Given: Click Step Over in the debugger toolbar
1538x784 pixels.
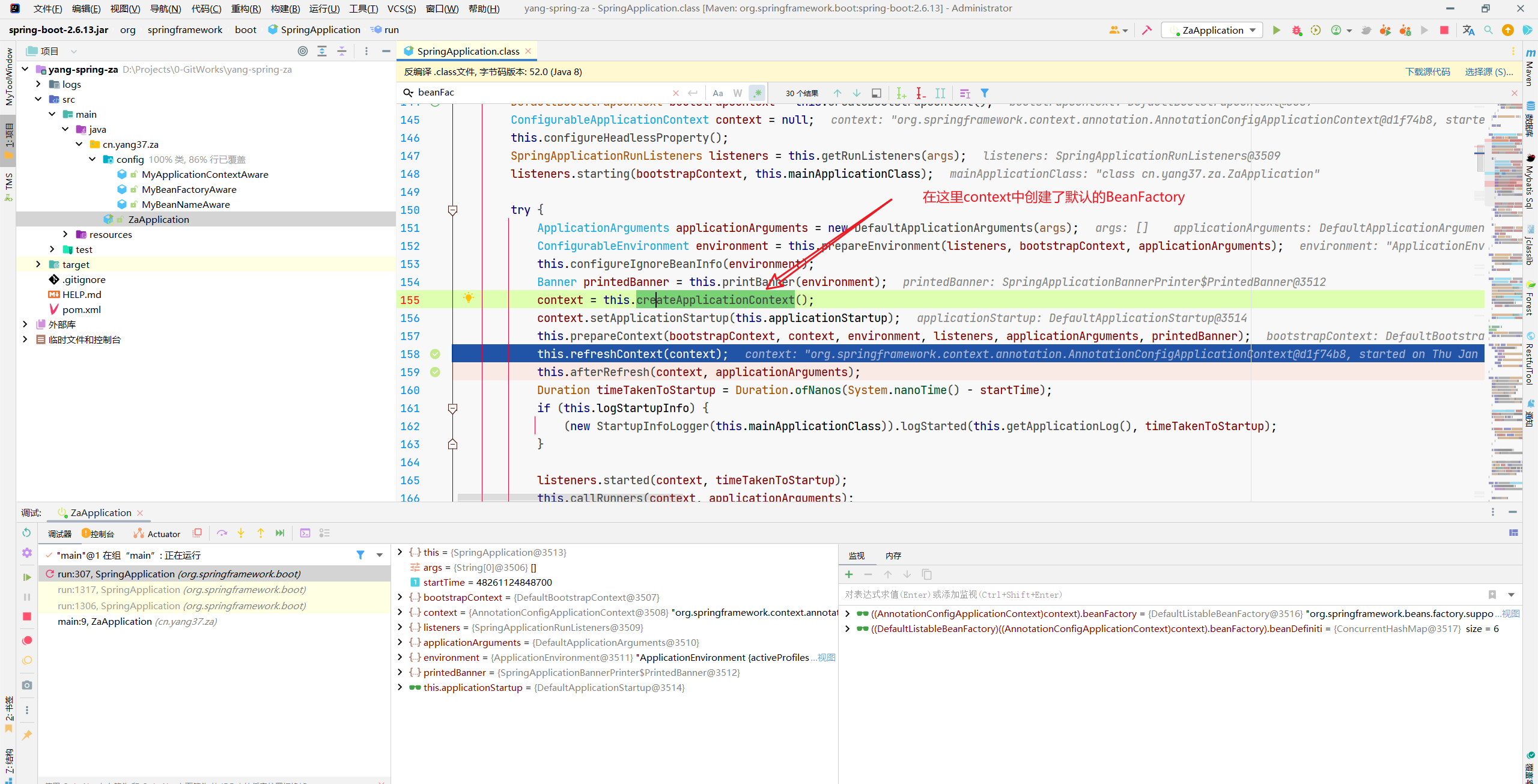Looking at the screenshot, I should click(x=222, y=533).
